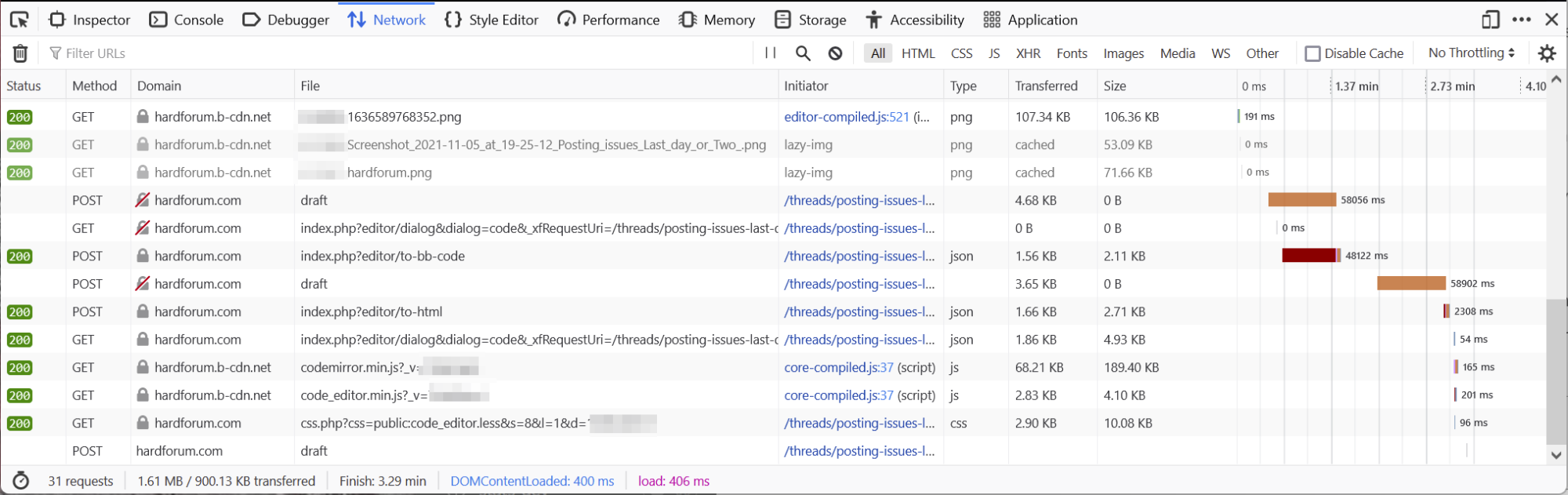The height and width of the screenshot is (495, 1568).
Task: Toggle responsive design mode icon
Action: pos(1490,20)
